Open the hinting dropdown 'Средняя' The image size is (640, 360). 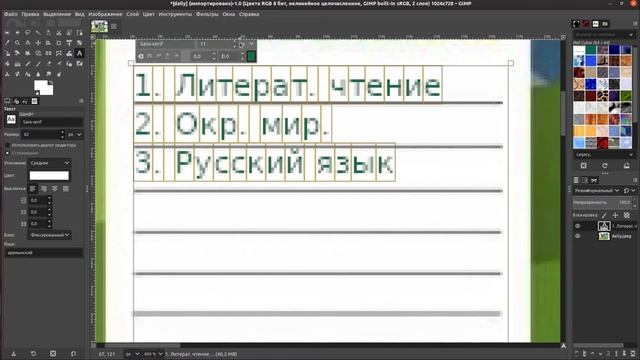click(49, 163)
